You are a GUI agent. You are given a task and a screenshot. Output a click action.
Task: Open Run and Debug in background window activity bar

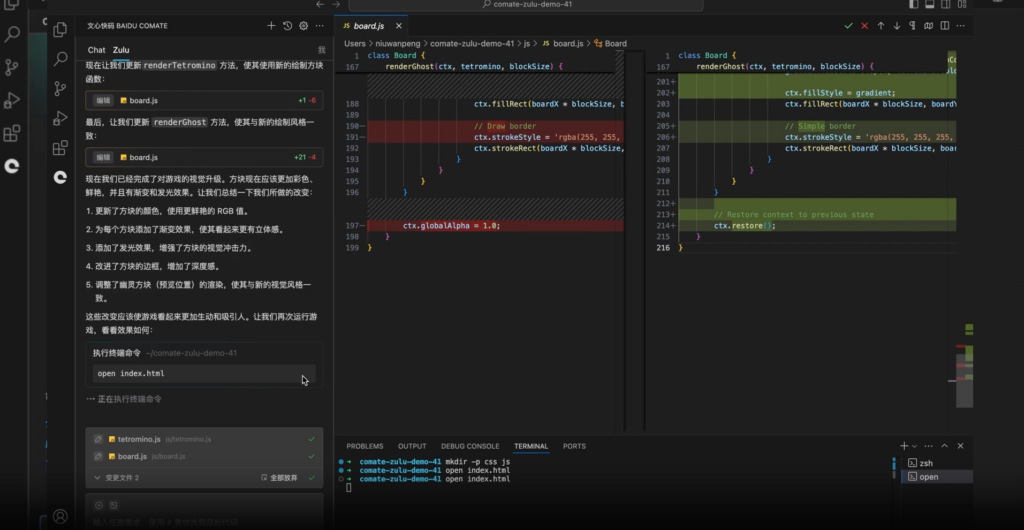click(12, 101)
